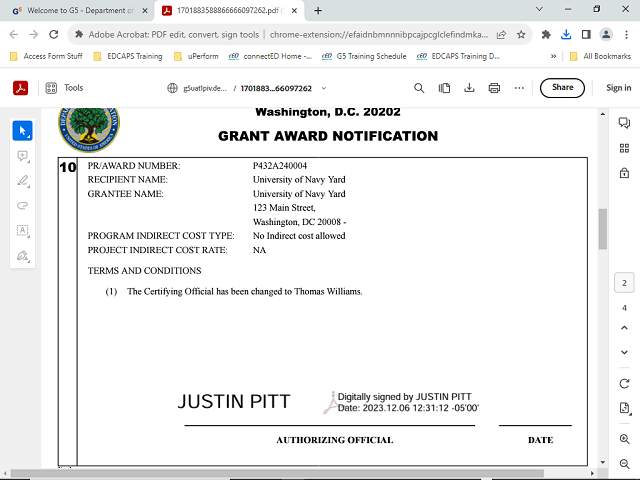Screen dimensions: 640x480
Task: Open EDCAPS Training D... bookmark
Action: click(458, 56)
